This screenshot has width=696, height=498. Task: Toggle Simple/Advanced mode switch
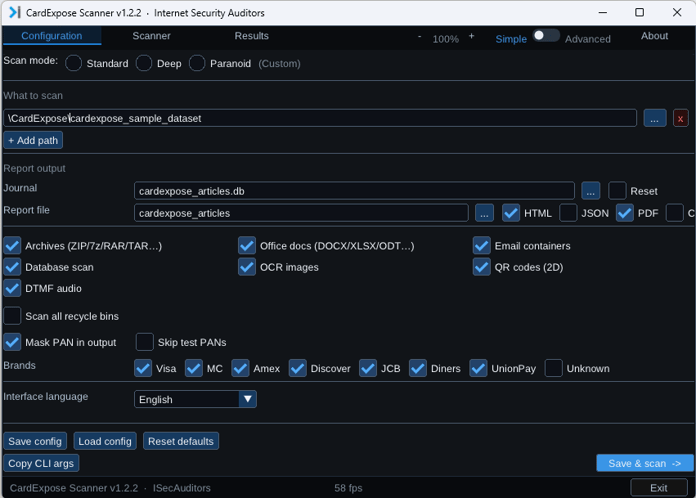(546, 36)
